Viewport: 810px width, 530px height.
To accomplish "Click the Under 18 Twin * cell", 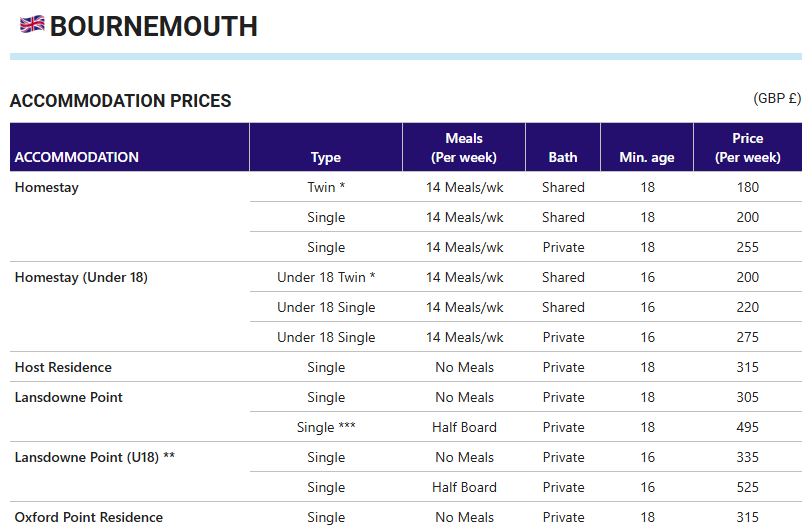I will click(326, 277).
